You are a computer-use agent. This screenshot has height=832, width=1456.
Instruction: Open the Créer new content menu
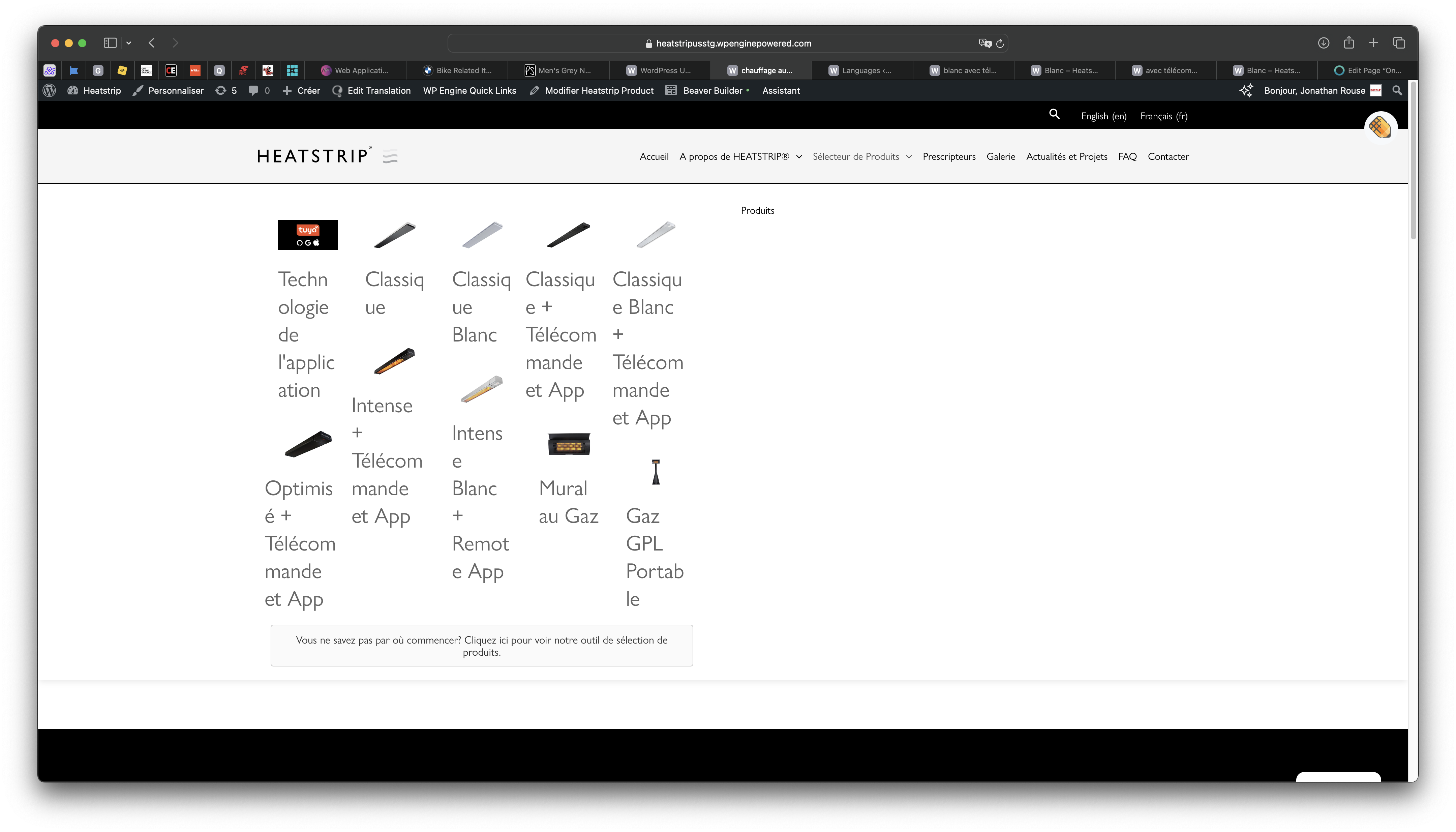click(301, 90)
